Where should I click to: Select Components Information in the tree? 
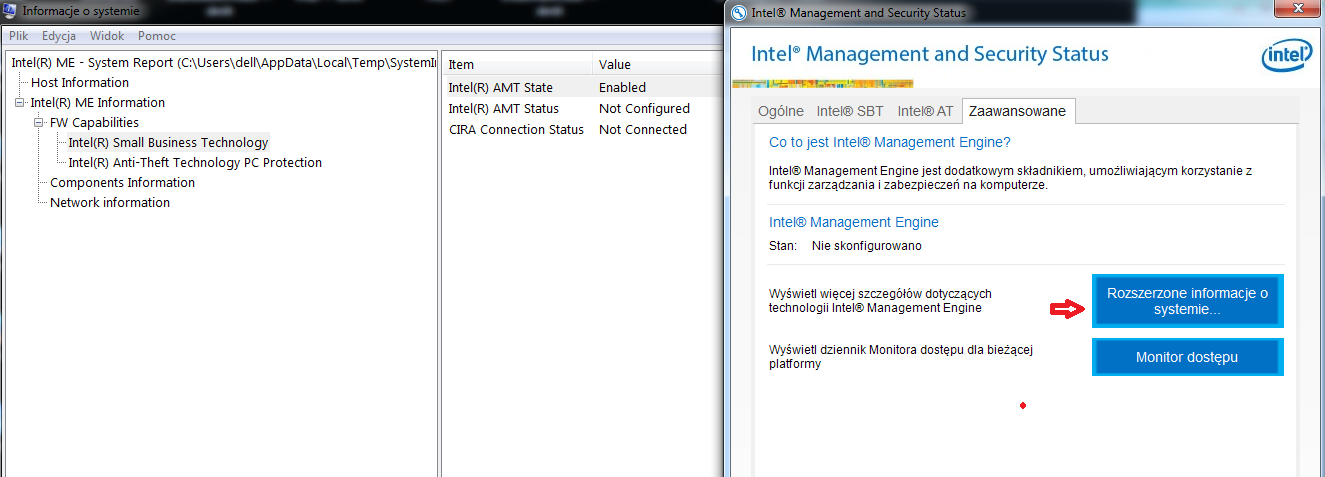click(x=122, y=183)
